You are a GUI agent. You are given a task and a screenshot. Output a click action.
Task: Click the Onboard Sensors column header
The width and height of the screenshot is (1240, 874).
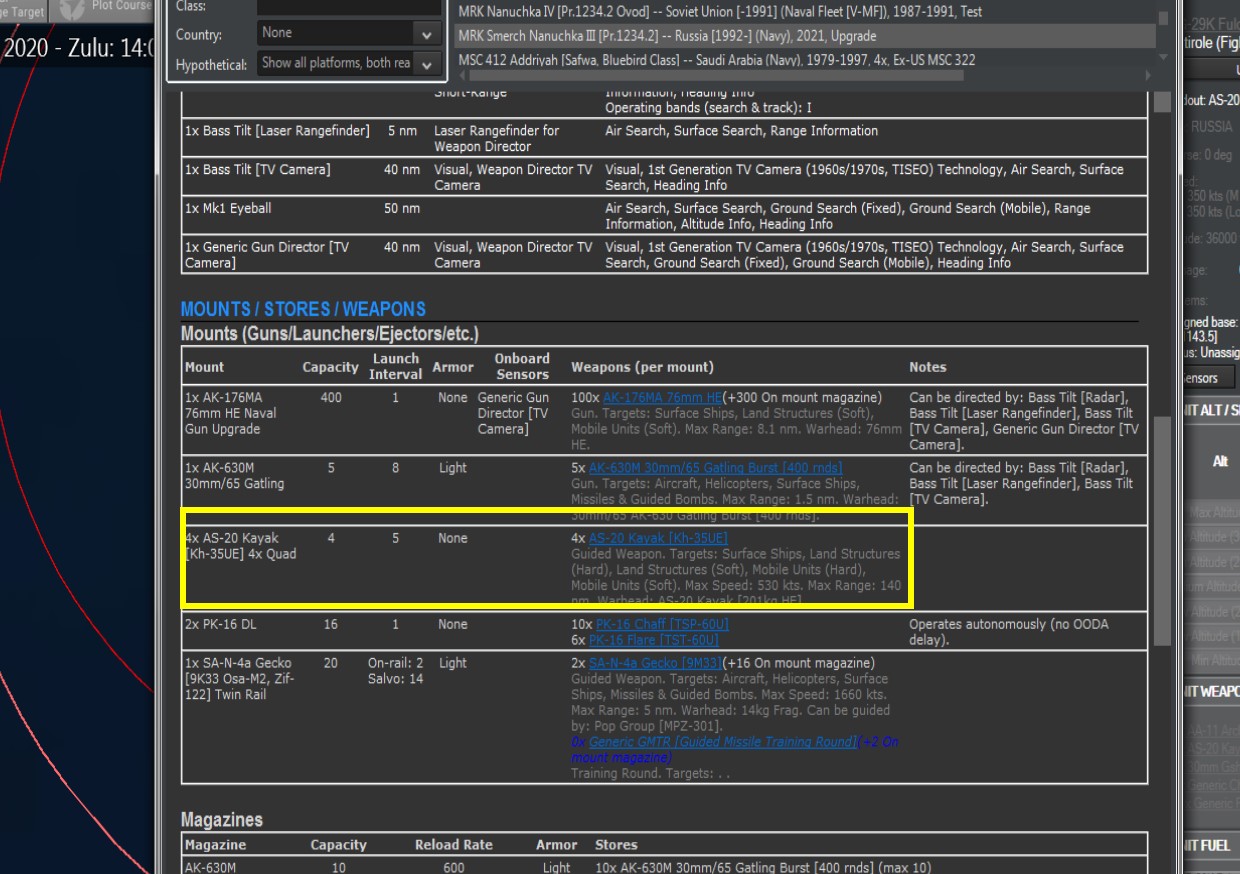pos(522,366)
